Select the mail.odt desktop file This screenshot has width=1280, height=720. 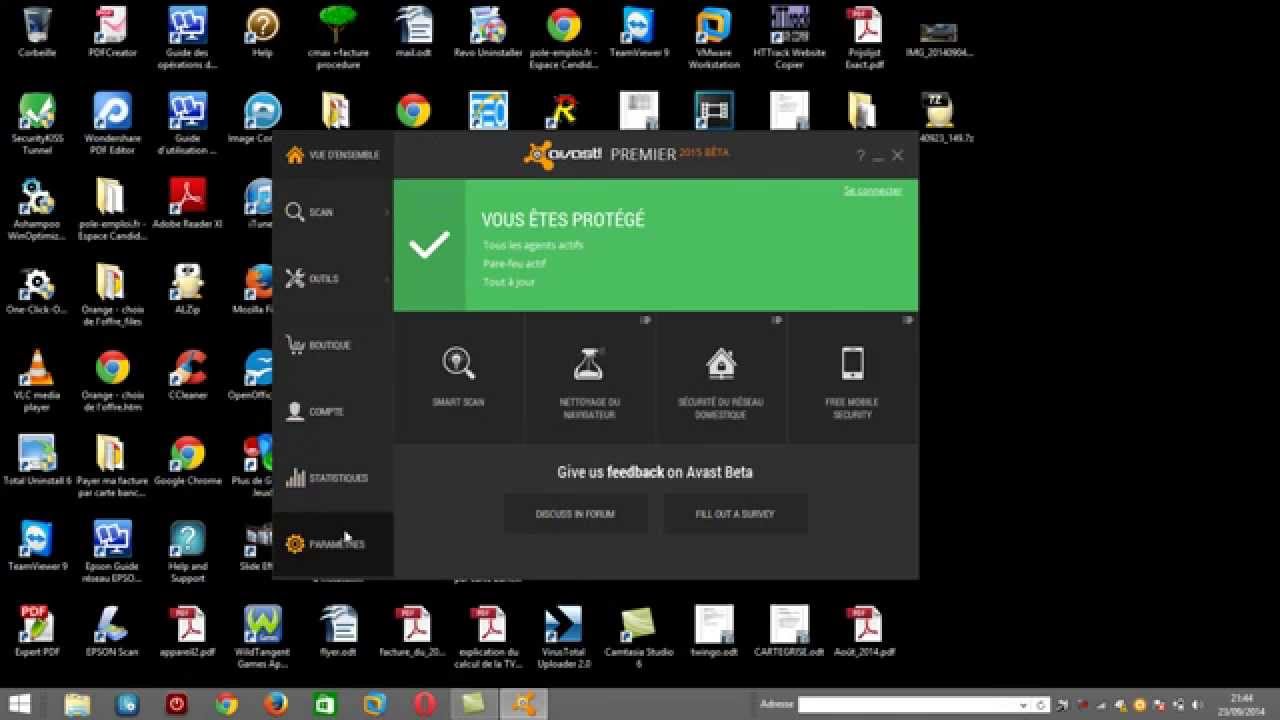pos(412,33)
